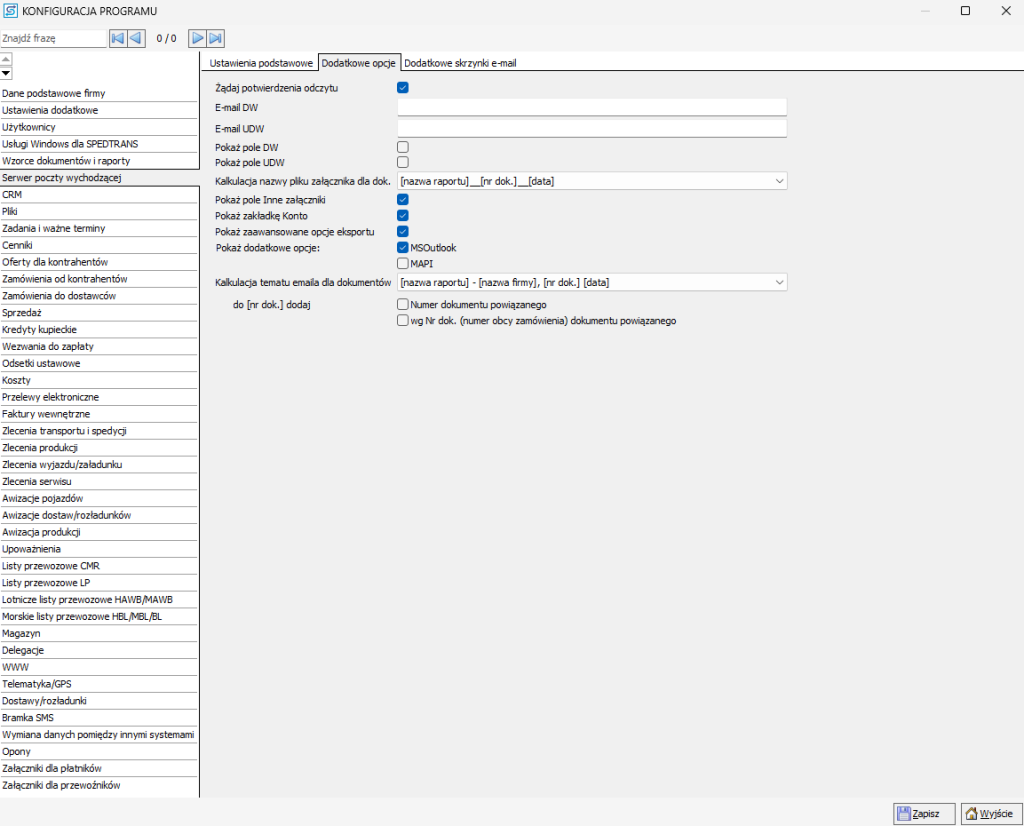
Task: Open Kalkulacja nazwy pliku załącznika dropdown
Action: (x=778, y=181)
